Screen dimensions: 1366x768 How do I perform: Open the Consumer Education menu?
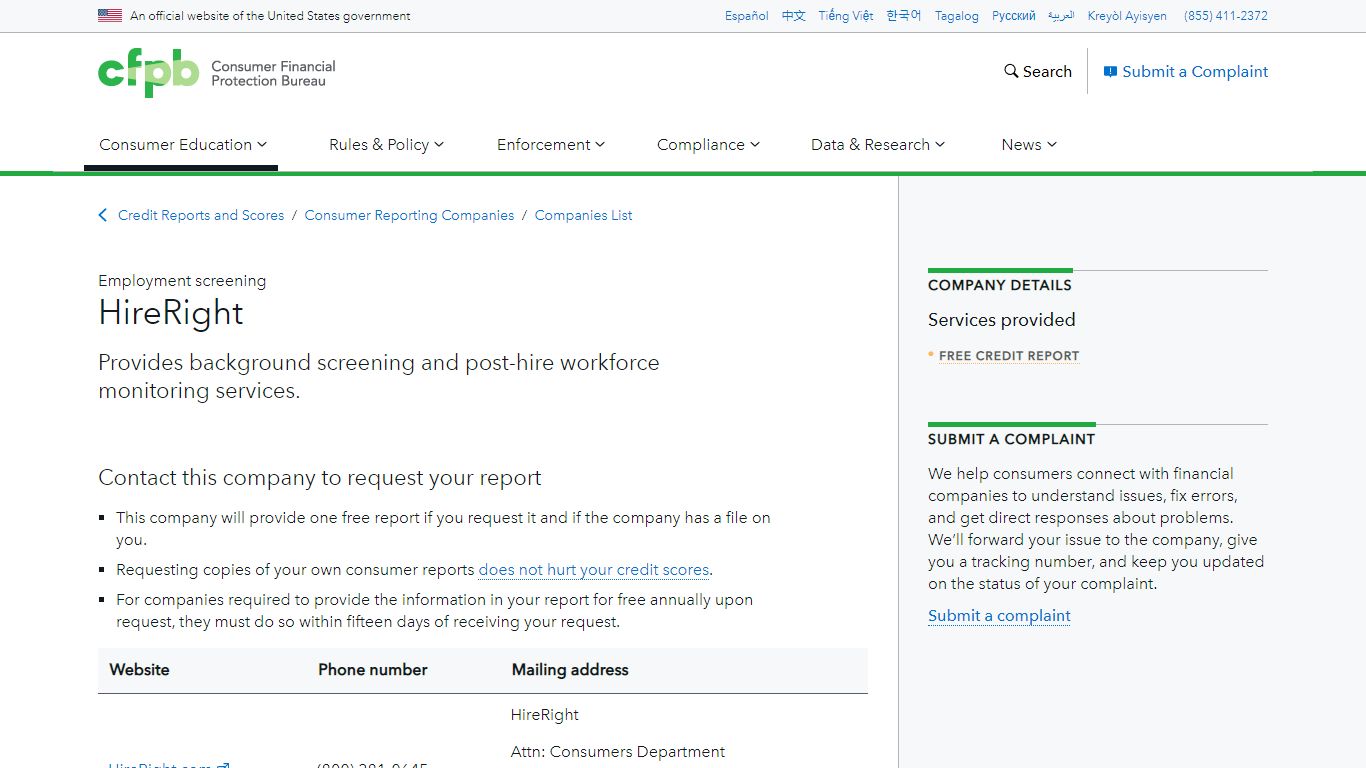(181, 144)
